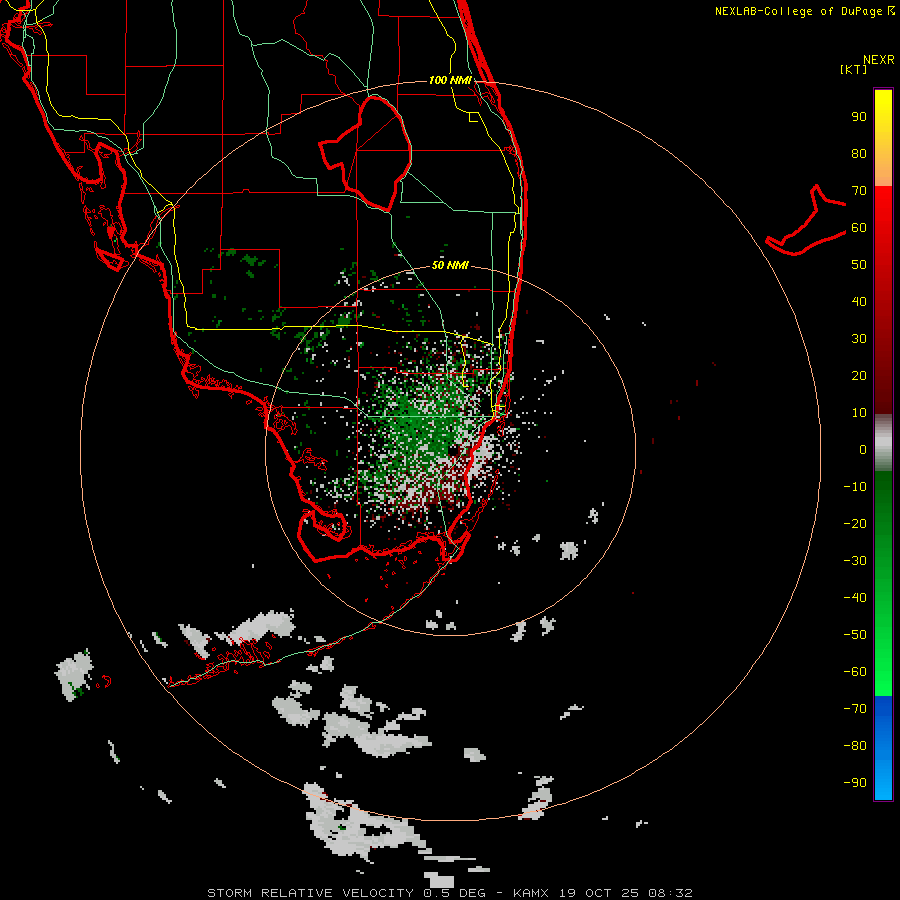Select the positive 30 scale value
900x900 pixels.
[859, 339]
